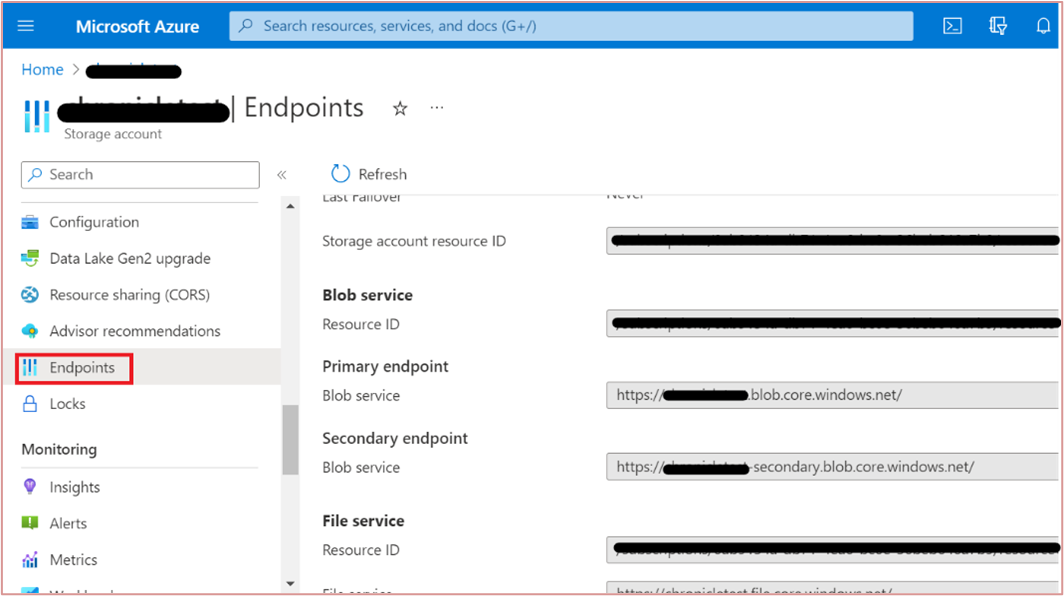Favorite this page with the star icon
Viewport: 1064px width, 596px height.
(x=400, y=109)
